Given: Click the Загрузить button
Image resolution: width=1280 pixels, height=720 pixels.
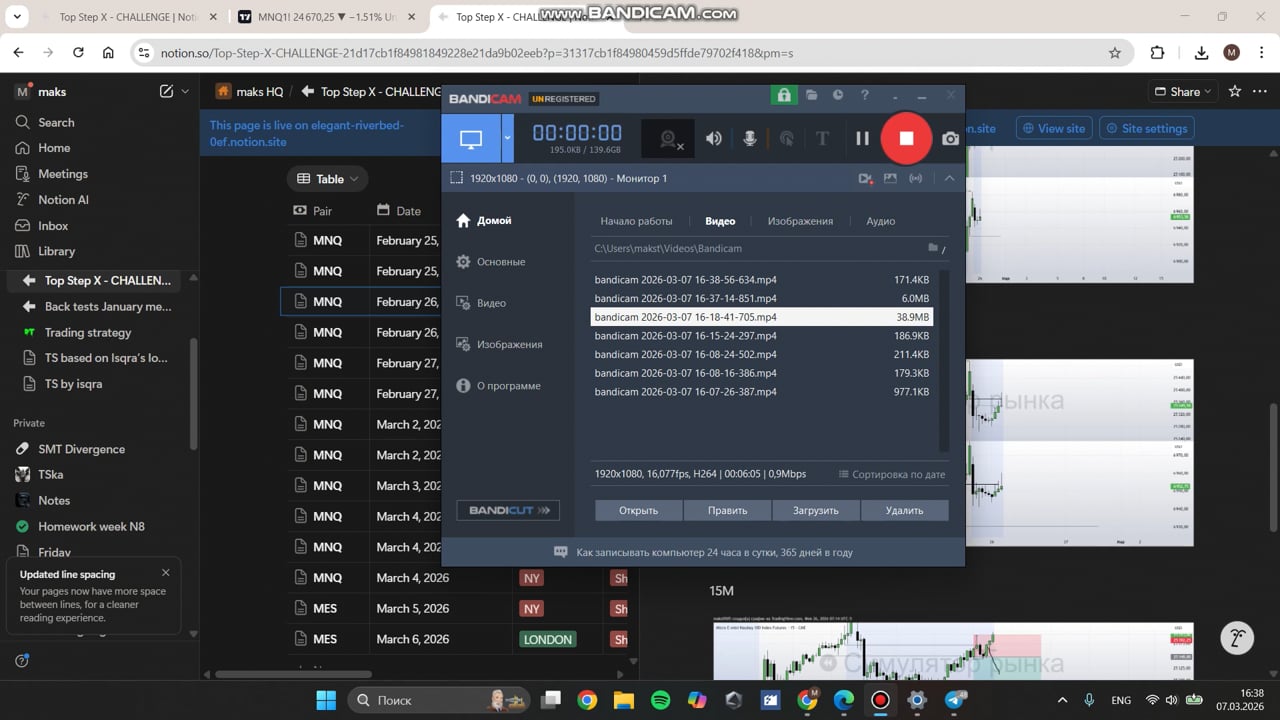Looking at the screenshot, I should click(816, 510).
